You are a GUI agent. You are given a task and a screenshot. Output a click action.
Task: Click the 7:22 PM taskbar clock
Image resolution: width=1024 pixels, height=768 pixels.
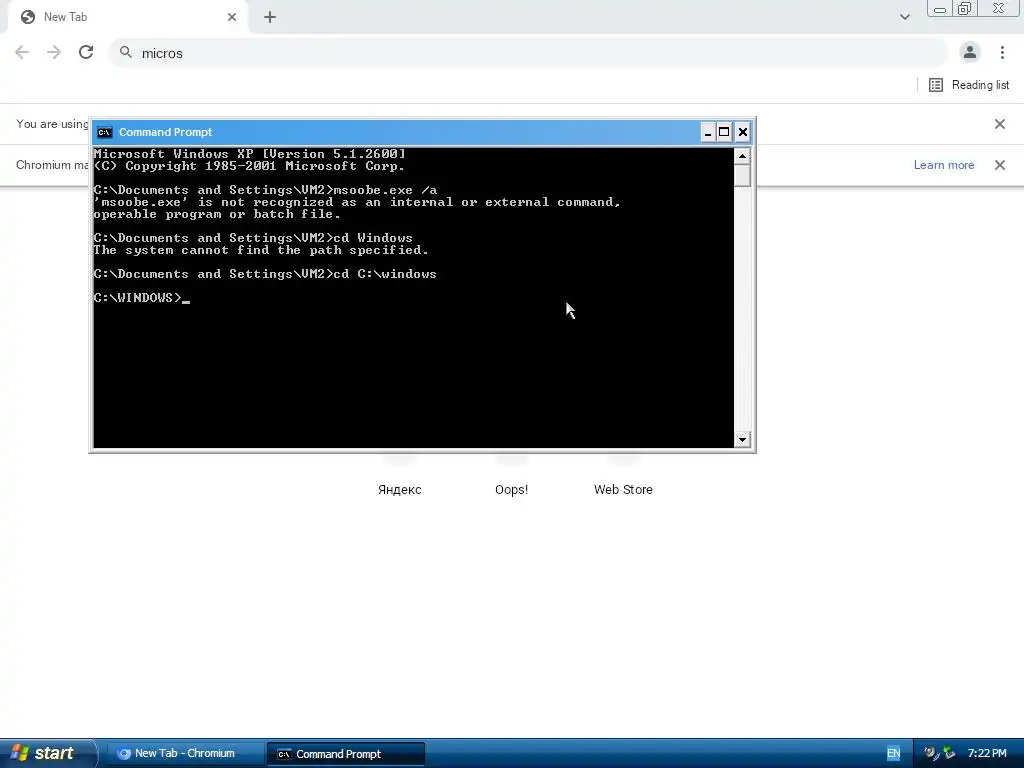(987, 754)
